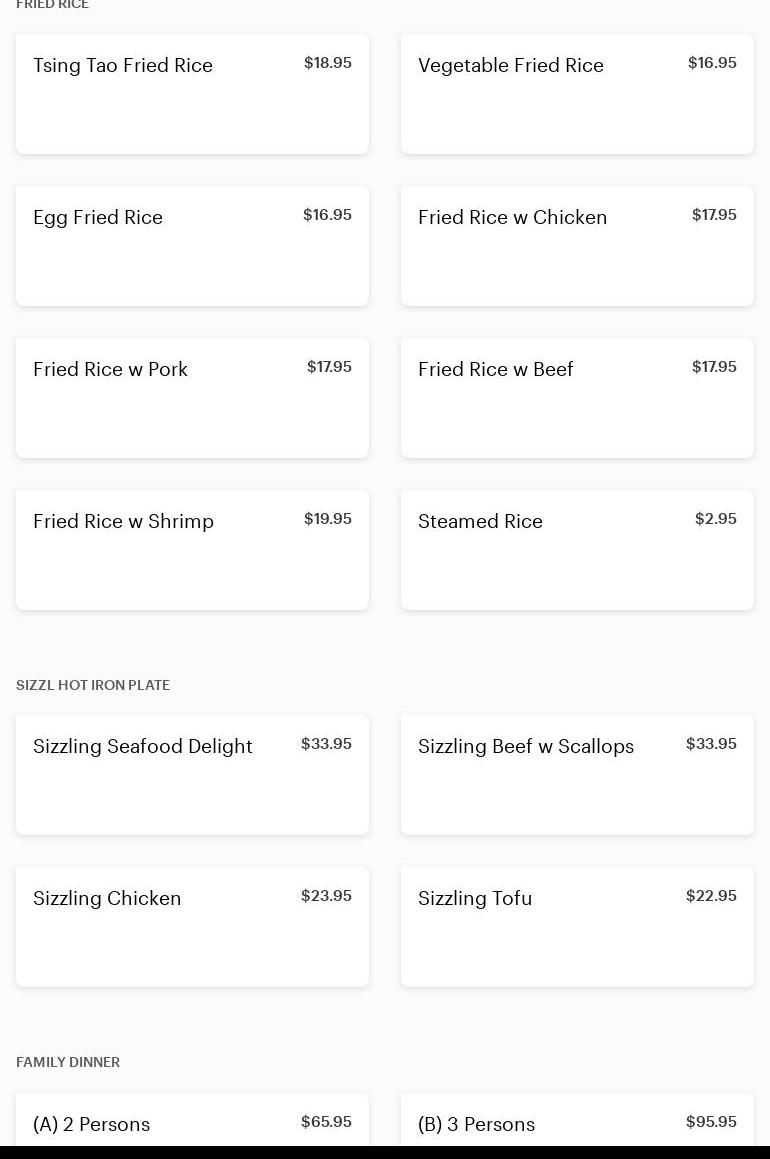Click the $22.95 Sizzling Tofu price
Screen dimensions: 770x1159
[711, 896]
